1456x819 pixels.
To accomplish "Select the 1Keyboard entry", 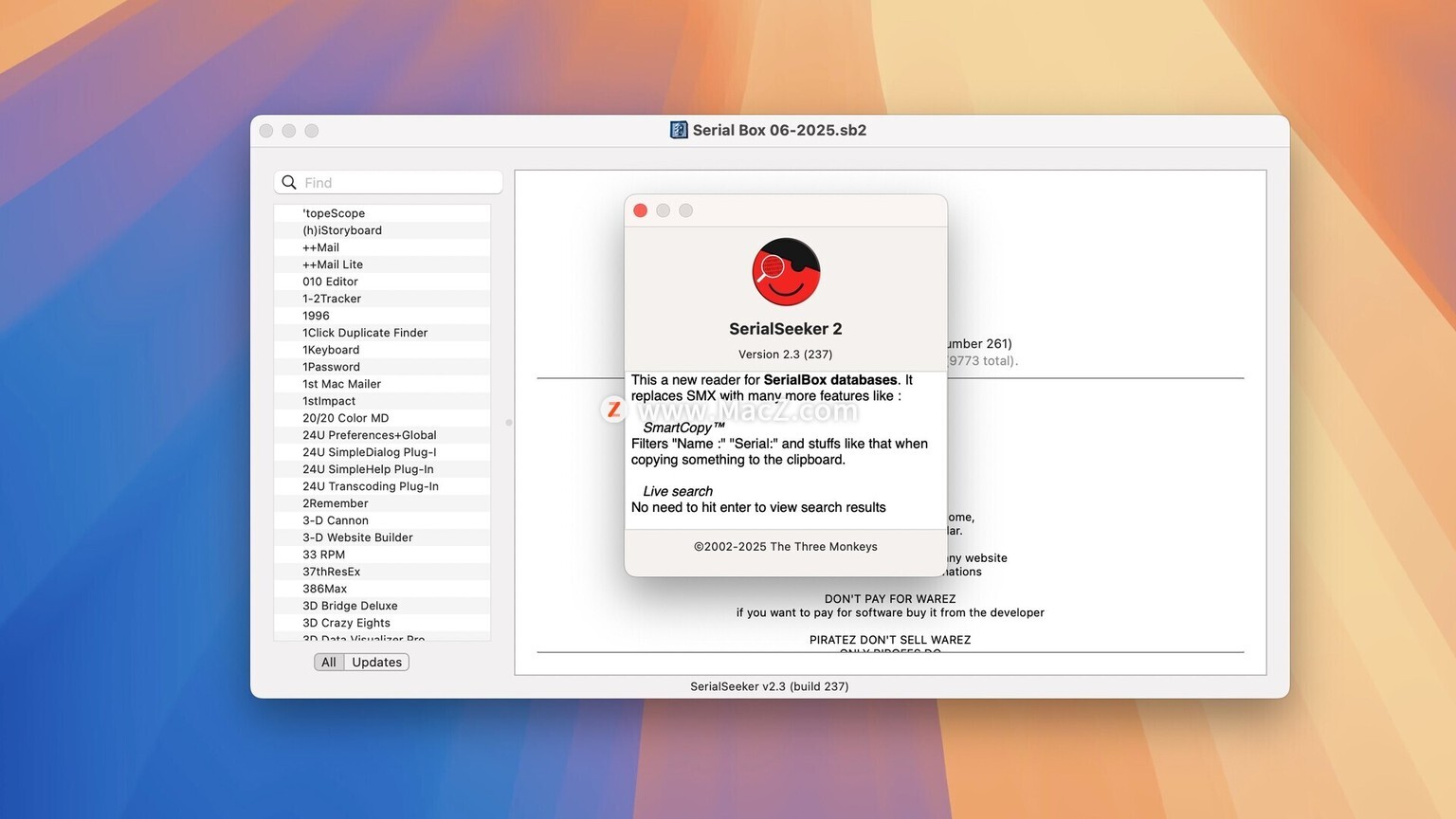I will click(382, 350).
